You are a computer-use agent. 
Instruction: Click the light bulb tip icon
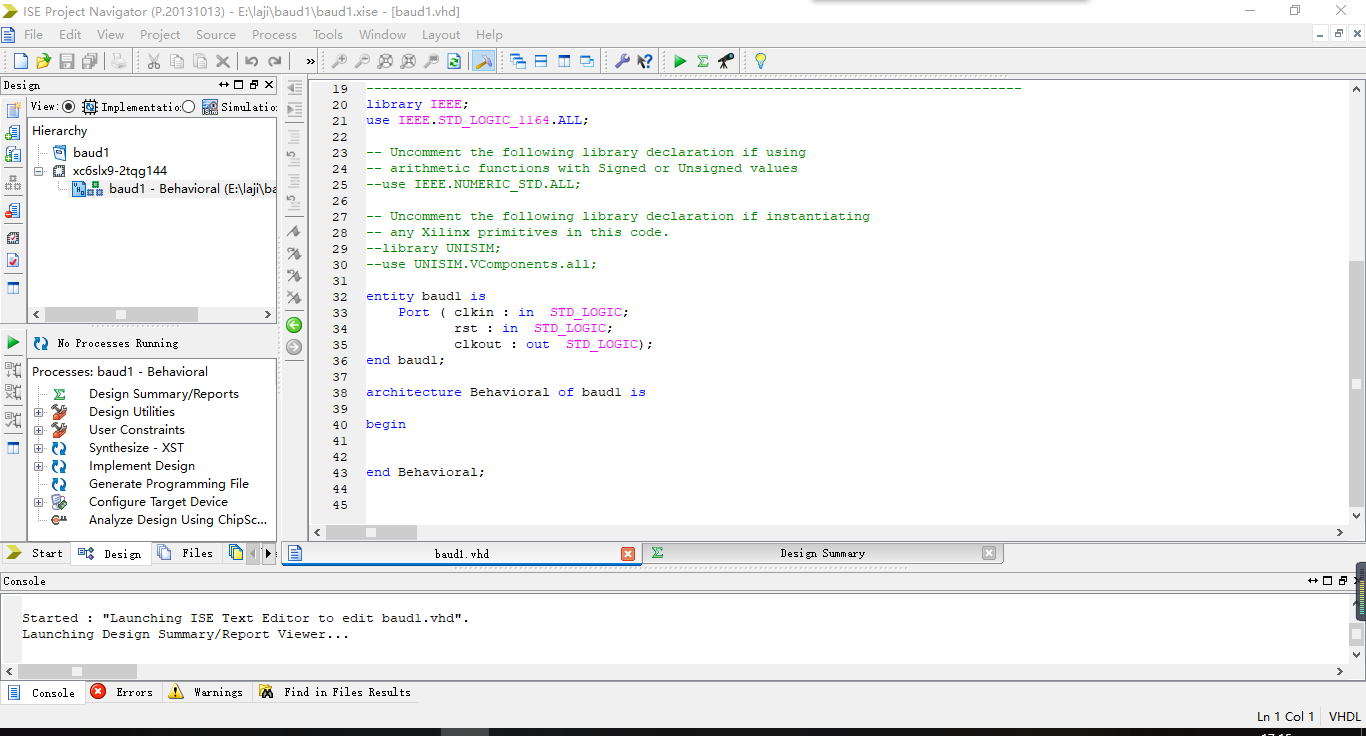point(760,61)
